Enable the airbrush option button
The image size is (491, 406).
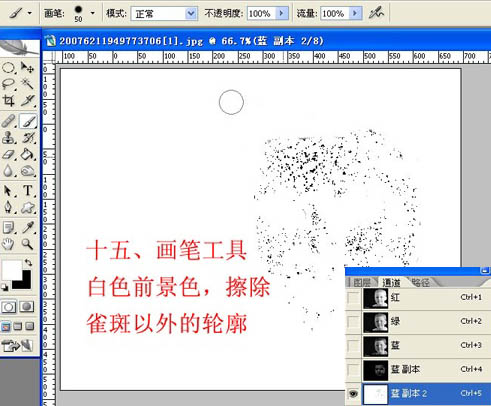click(376, 13)
